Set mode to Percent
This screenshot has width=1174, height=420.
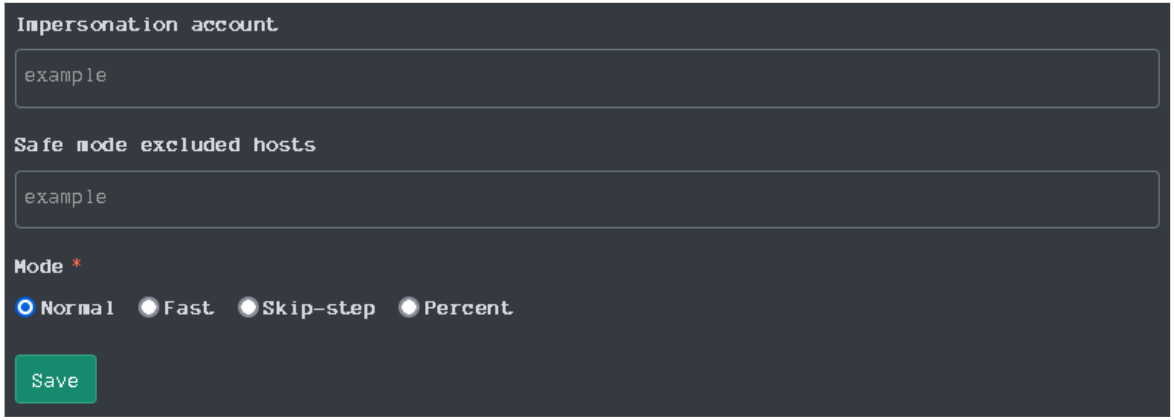pos(409,308)
